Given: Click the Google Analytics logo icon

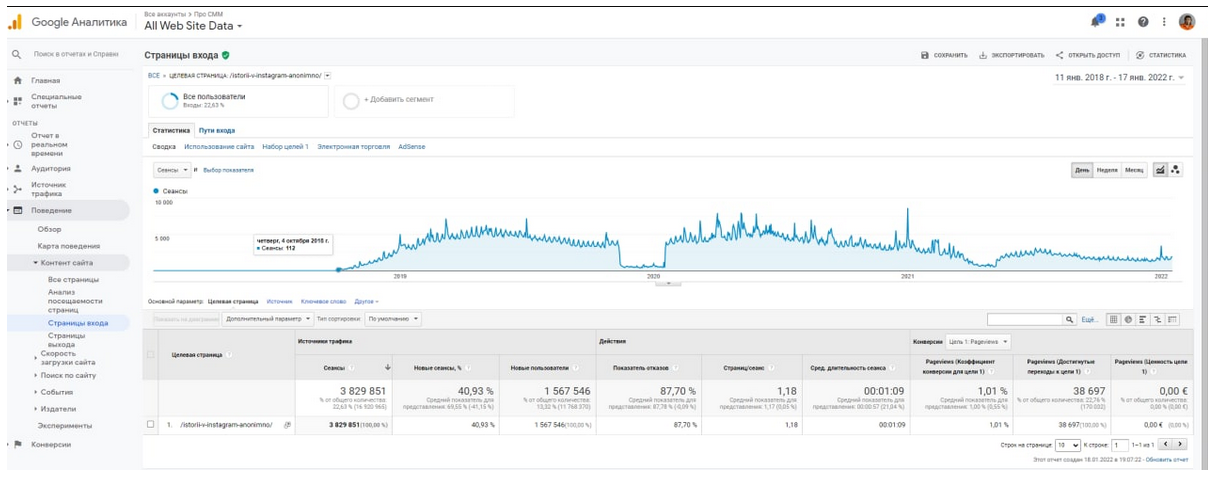Looking at the screenshot, I should (15, 22).
